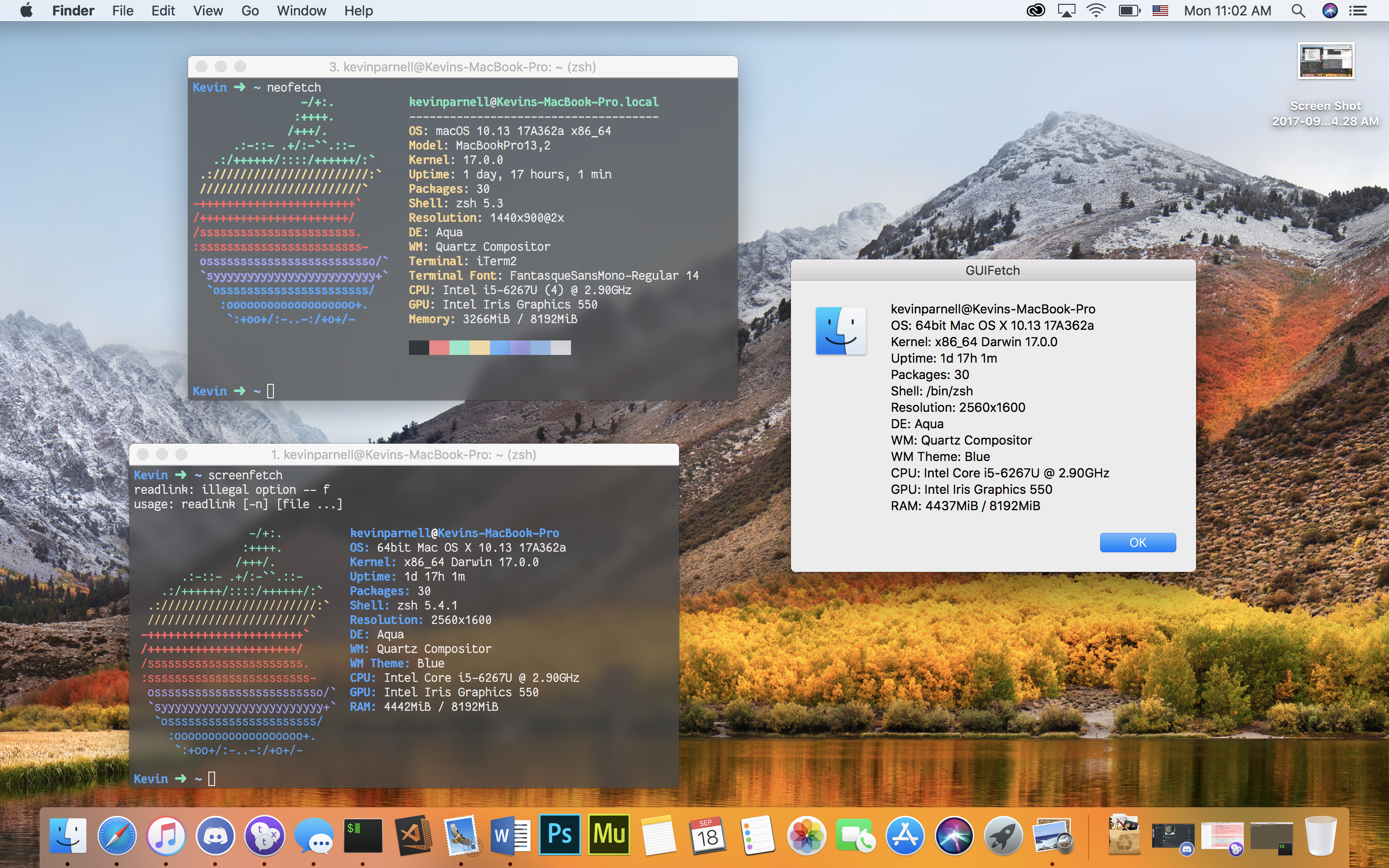The width and height of the screenshot is (1389, 868).
Task: Open Mail from the dock
Action: pyautogui.click(x=462, y=835)
